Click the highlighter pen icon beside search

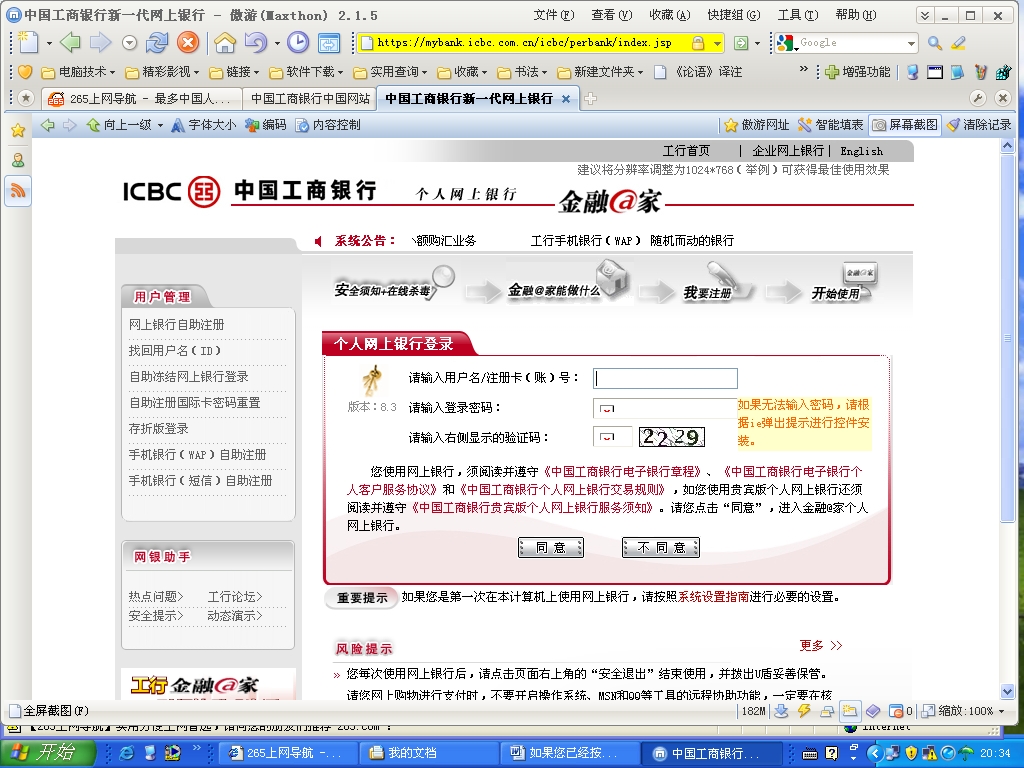958,43
